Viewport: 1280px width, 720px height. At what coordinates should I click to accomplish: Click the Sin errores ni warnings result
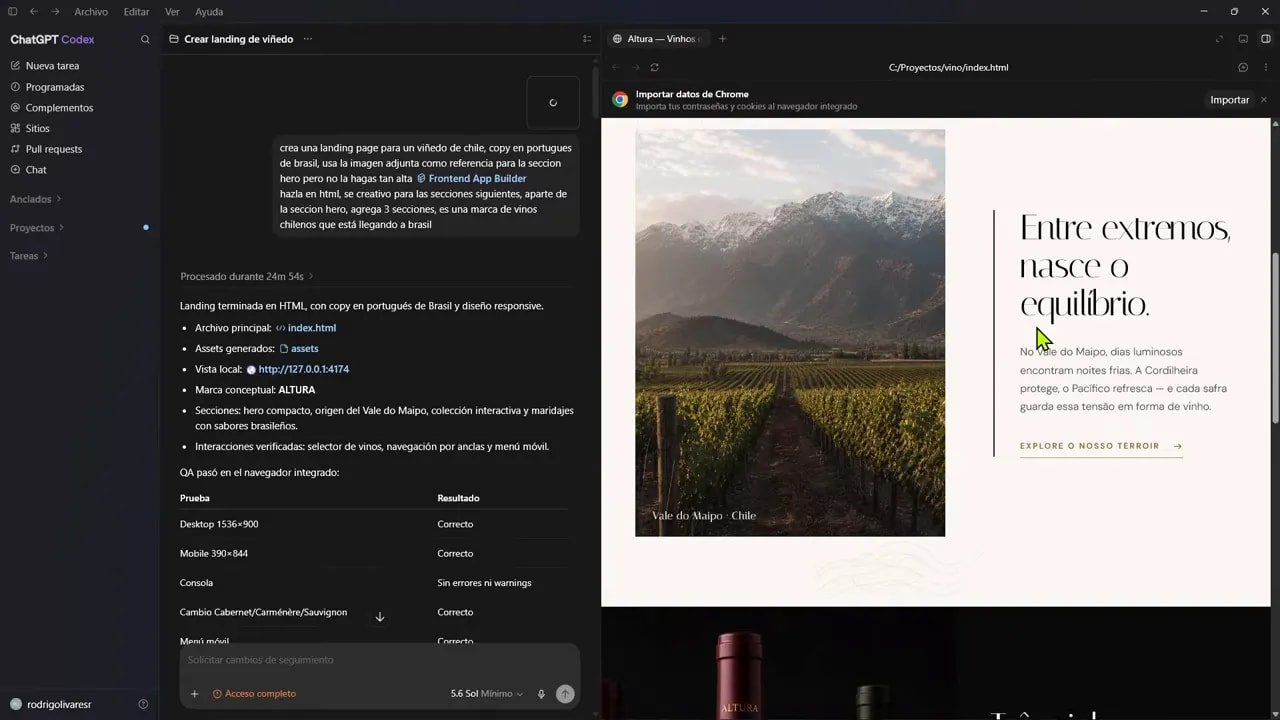tap(484, 583)
